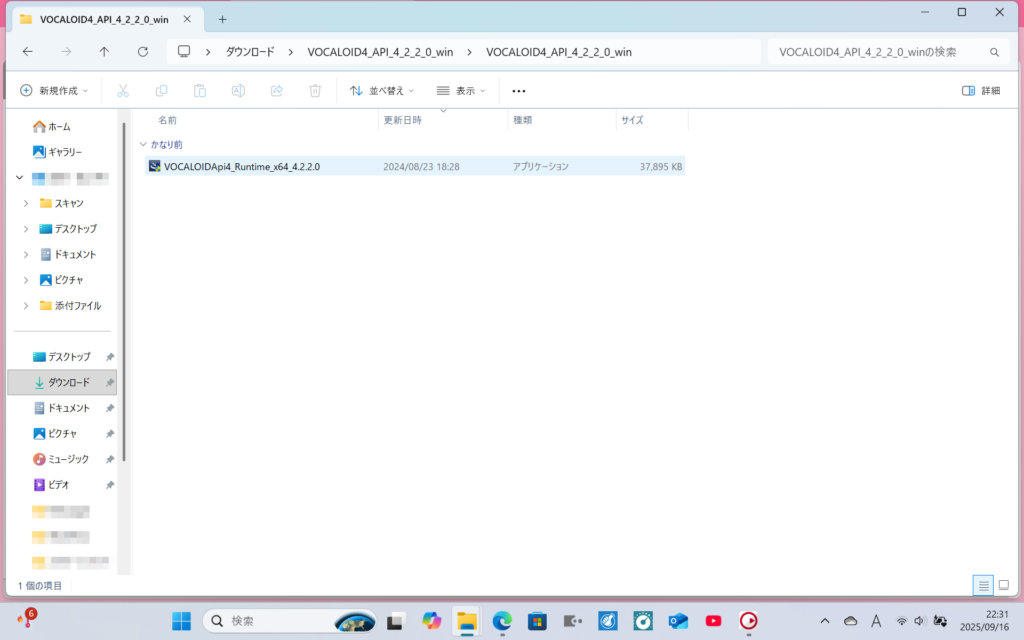Click the Rename icon in toolbar
This screenshot has width=1024, height=640.
238,91
